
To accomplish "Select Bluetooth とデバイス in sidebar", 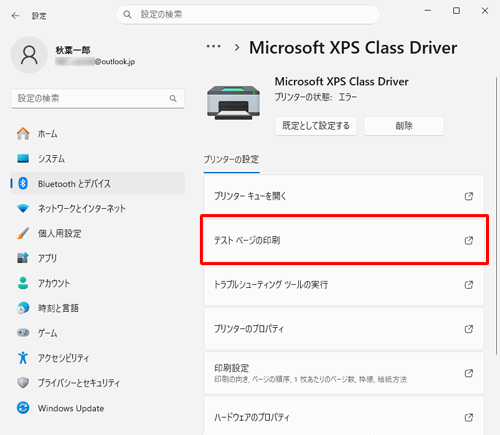I will point(98,183).
